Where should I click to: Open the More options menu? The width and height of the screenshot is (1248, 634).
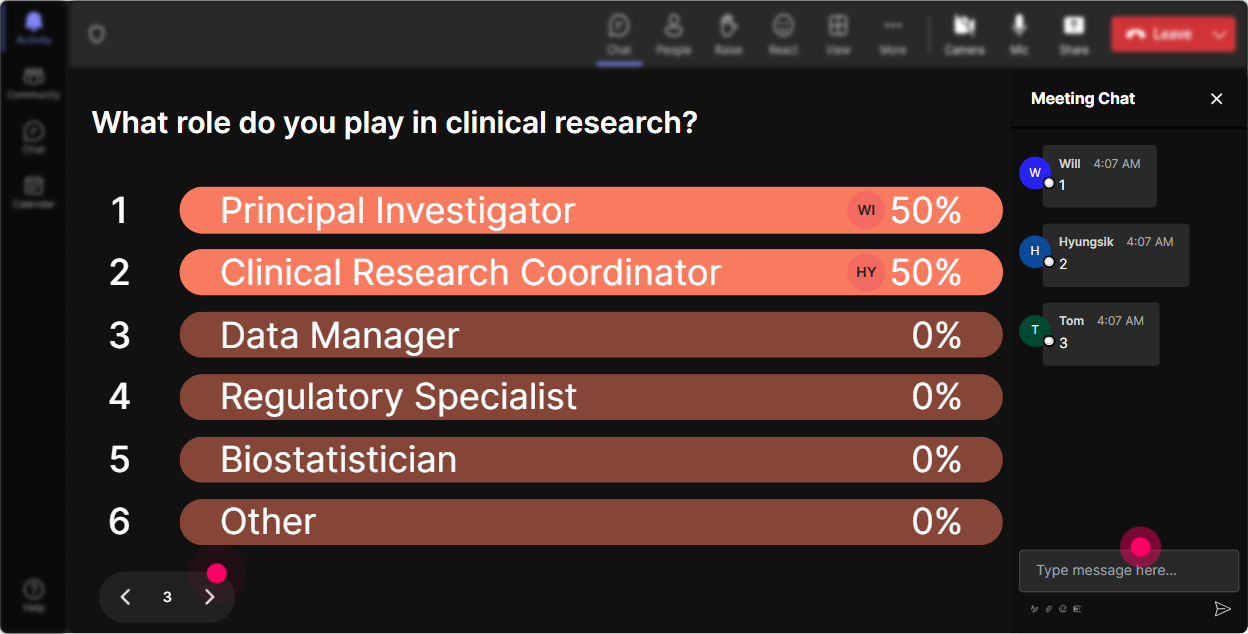pyautogui.click(x=893, y=34)
